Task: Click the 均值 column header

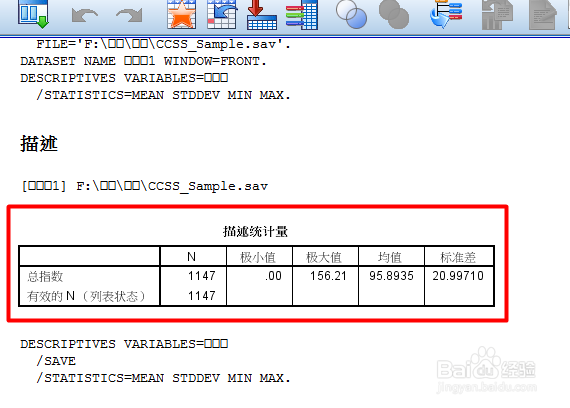Action: coord(390,257)
